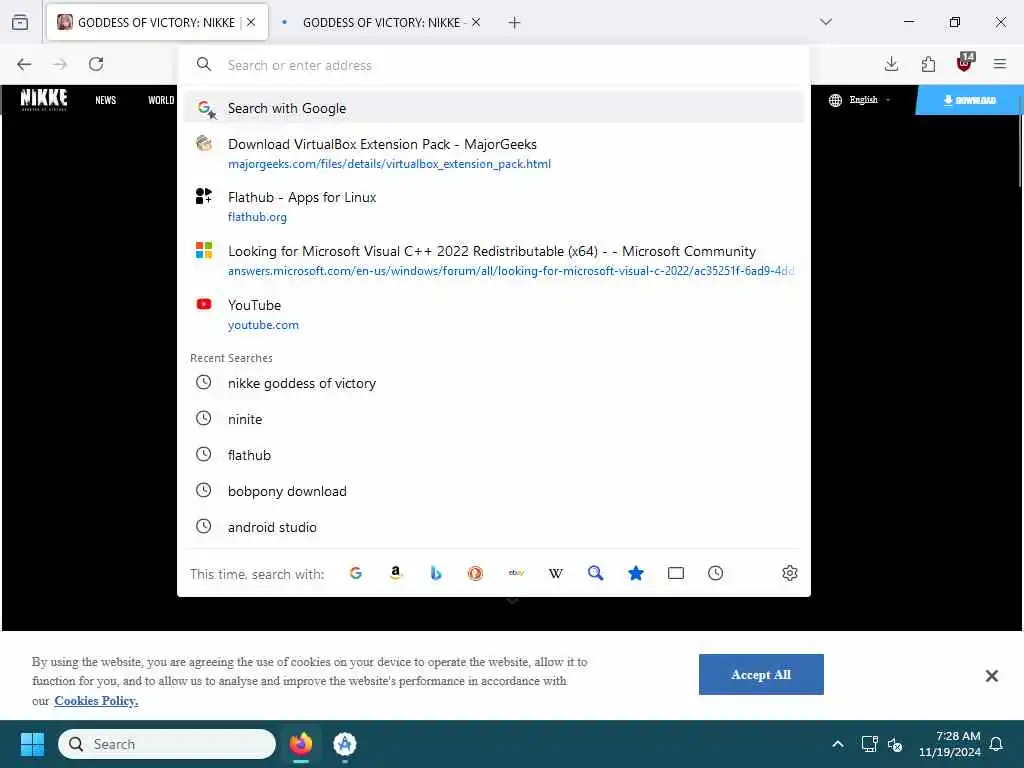The image size is (1024, 768).
Task: Reload the current page
Action: click(x=96, y=64)
